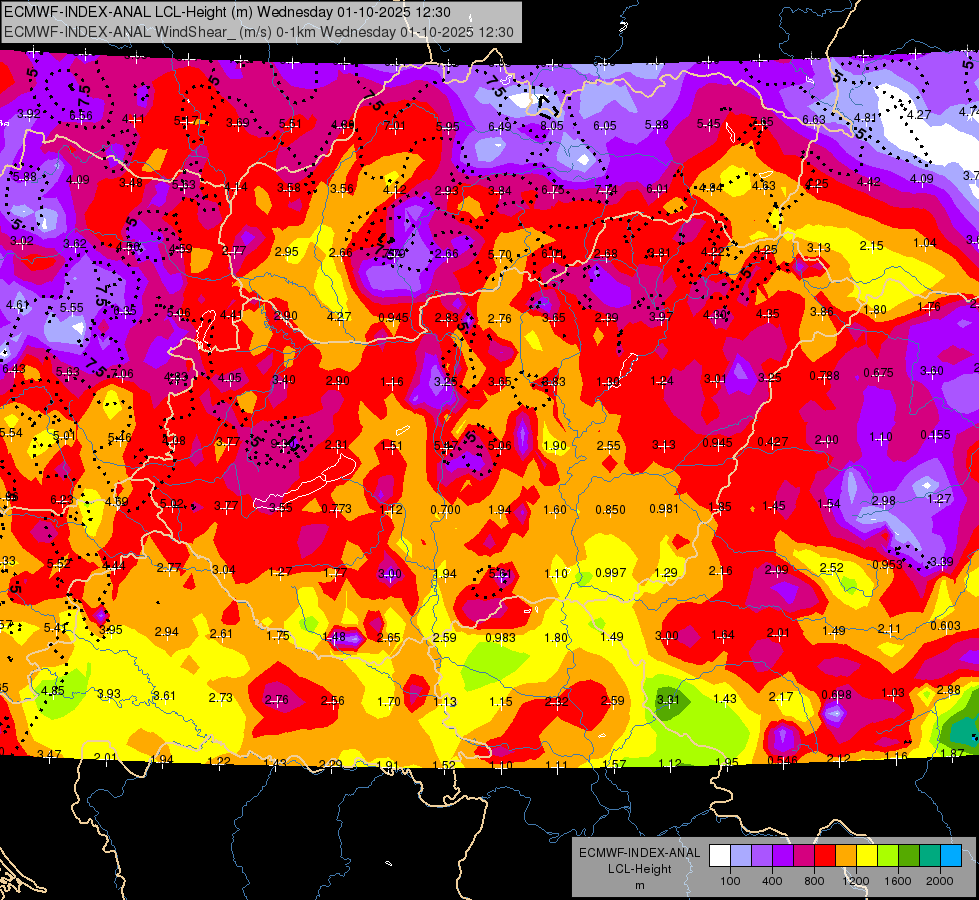
Task: Select the 0.603 wind shear value
Action: pyautogui.click(x=945, y=626)
